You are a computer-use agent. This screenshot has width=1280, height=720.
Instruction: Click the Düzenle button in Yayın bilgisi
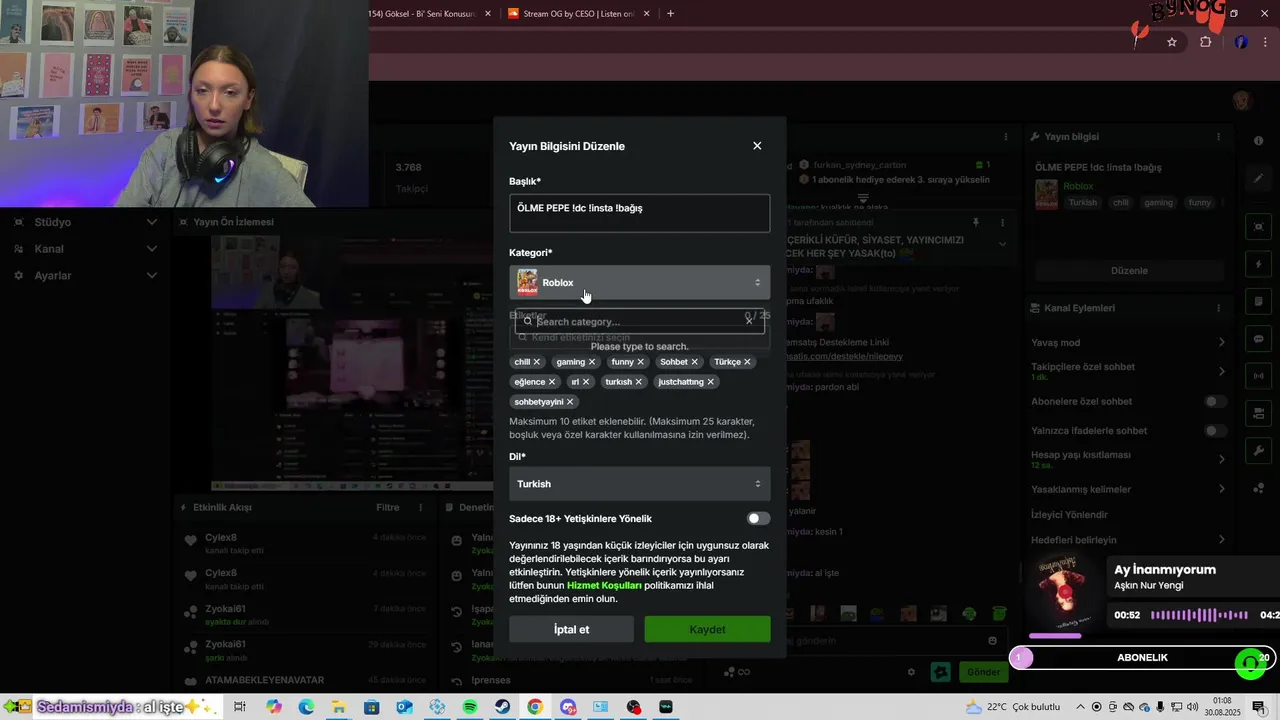pyautogui.click(x=1129, y=271)
